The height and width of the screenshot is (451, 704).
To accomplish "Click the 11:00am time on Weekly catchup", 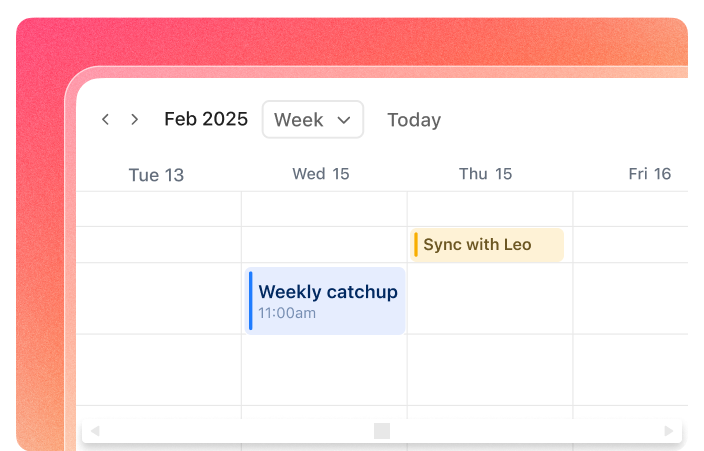I will pyautogui.click(x=287, y=313).
